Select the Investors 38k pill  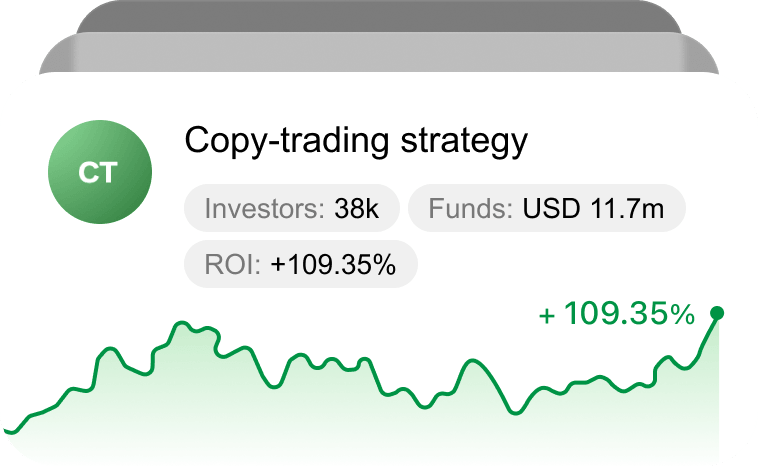click(x=292, y=210)
